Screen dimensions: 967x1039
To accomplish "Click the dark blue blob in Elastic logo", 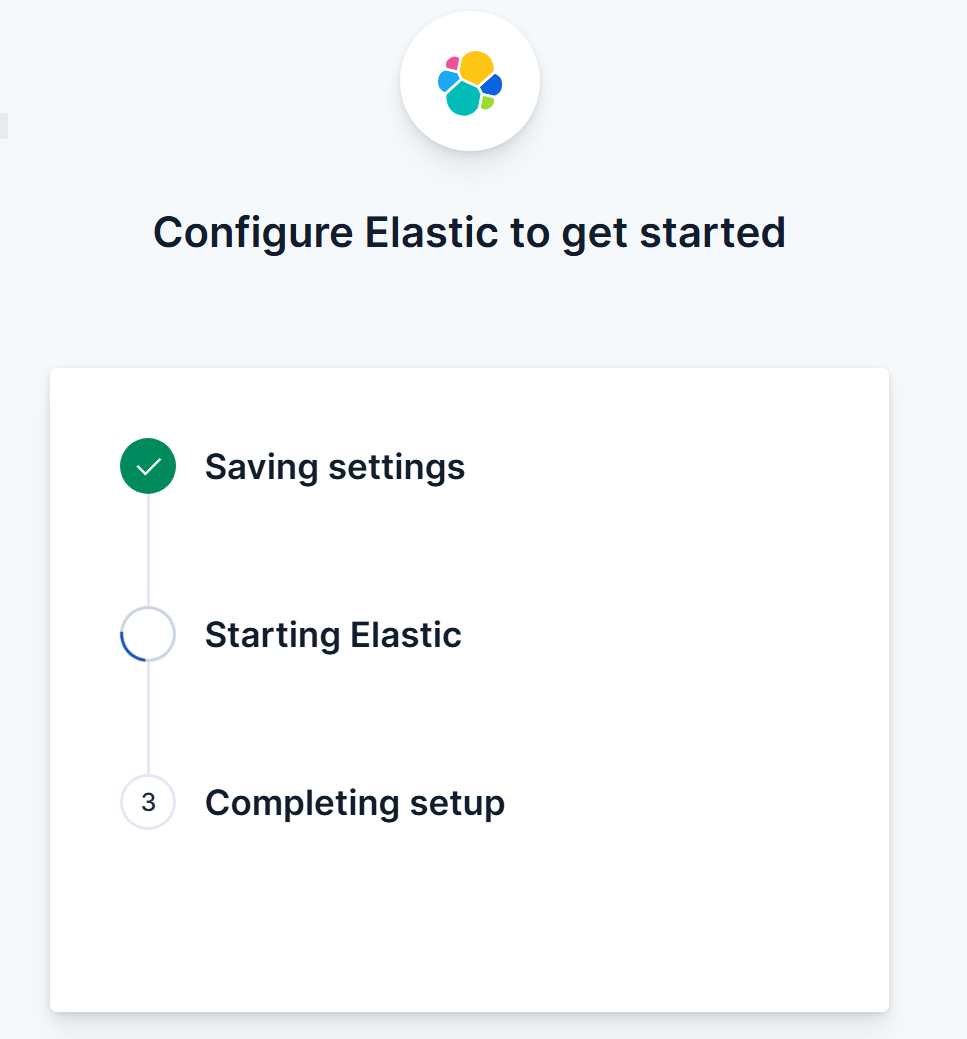I will pos(492,85).
